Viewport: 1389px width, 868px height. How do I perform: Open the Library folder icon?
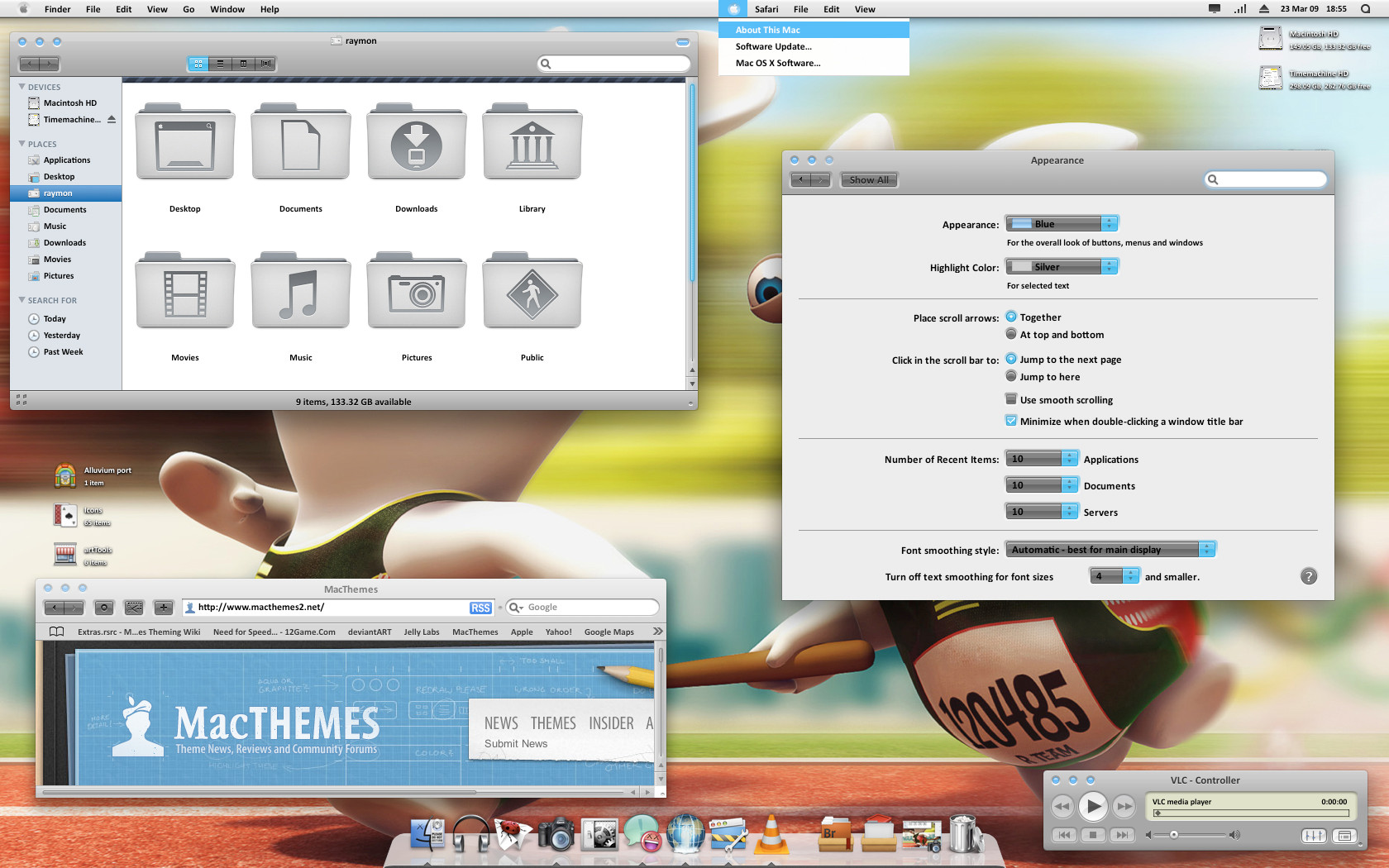[532, 142]
